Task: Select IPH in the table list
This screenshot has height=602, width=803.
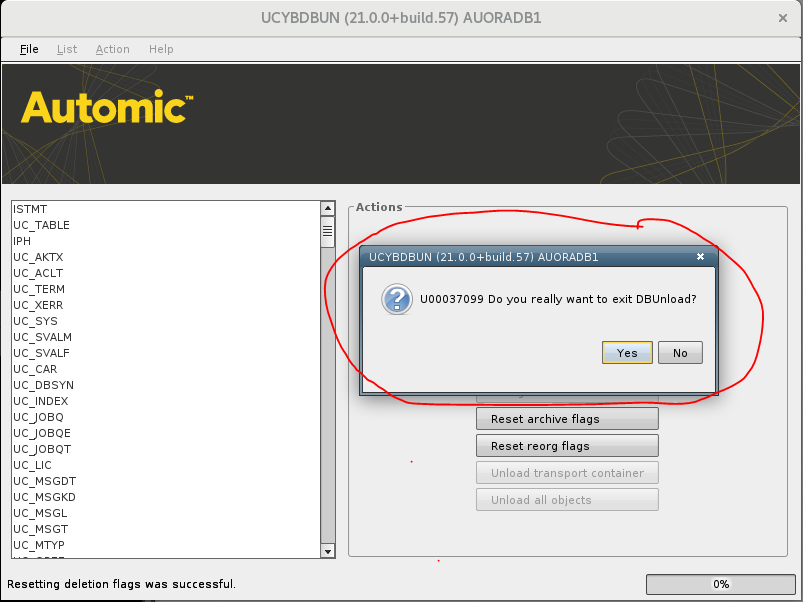Action: 166,241
